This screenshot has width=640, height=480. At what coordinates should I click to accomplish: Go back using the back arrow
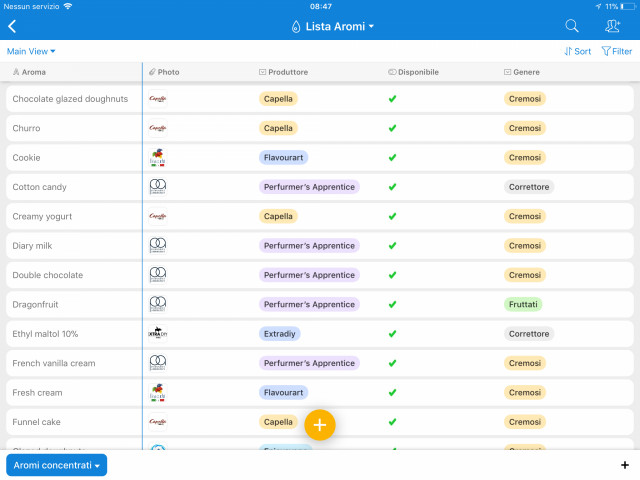point(12,27)
